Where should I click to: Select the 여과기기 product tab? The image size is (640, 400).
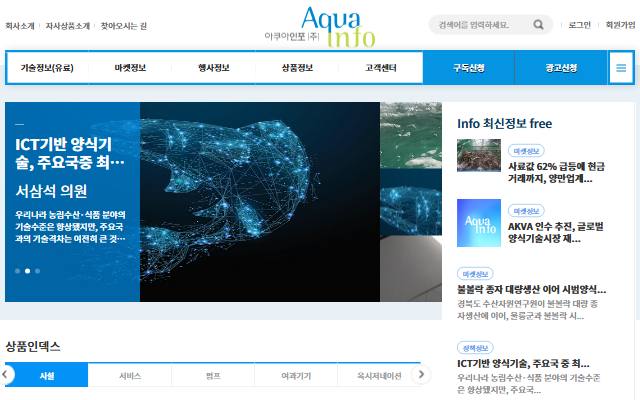pos(296,376)
